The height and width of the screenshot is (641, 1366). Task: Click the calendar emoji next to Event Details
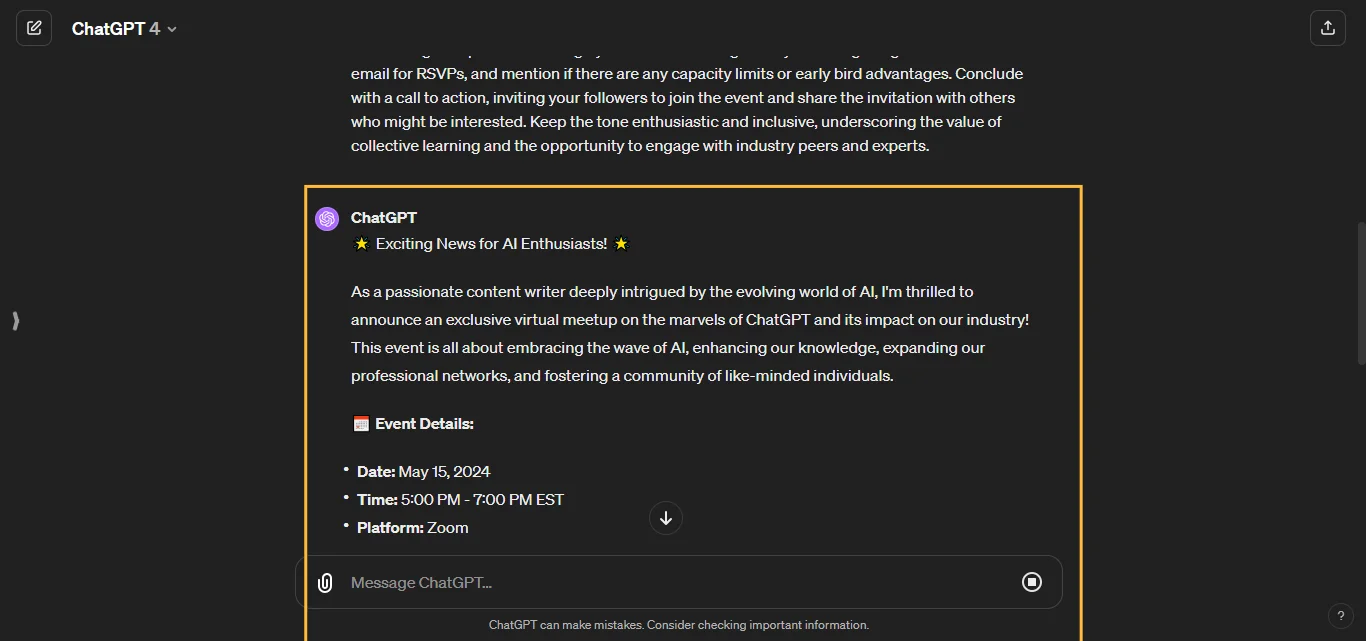[360, 422]
